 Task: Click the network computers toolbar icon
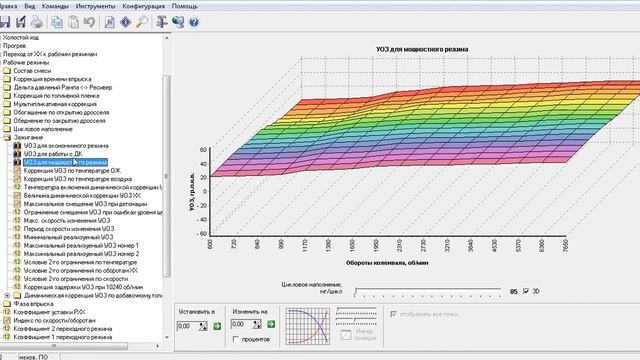point(178,22)
